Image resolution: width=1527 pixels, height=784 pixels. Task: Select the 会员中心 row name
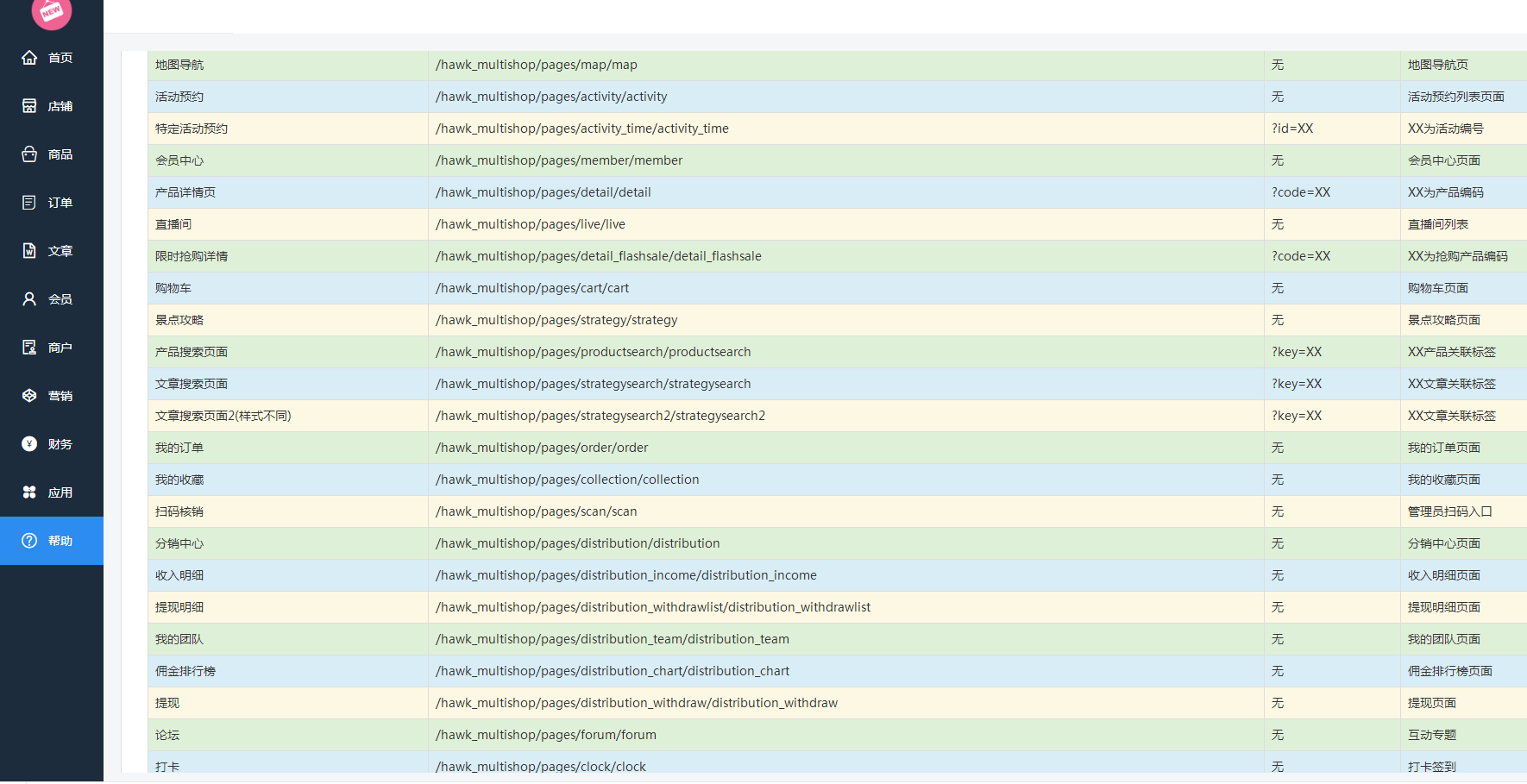179,160
